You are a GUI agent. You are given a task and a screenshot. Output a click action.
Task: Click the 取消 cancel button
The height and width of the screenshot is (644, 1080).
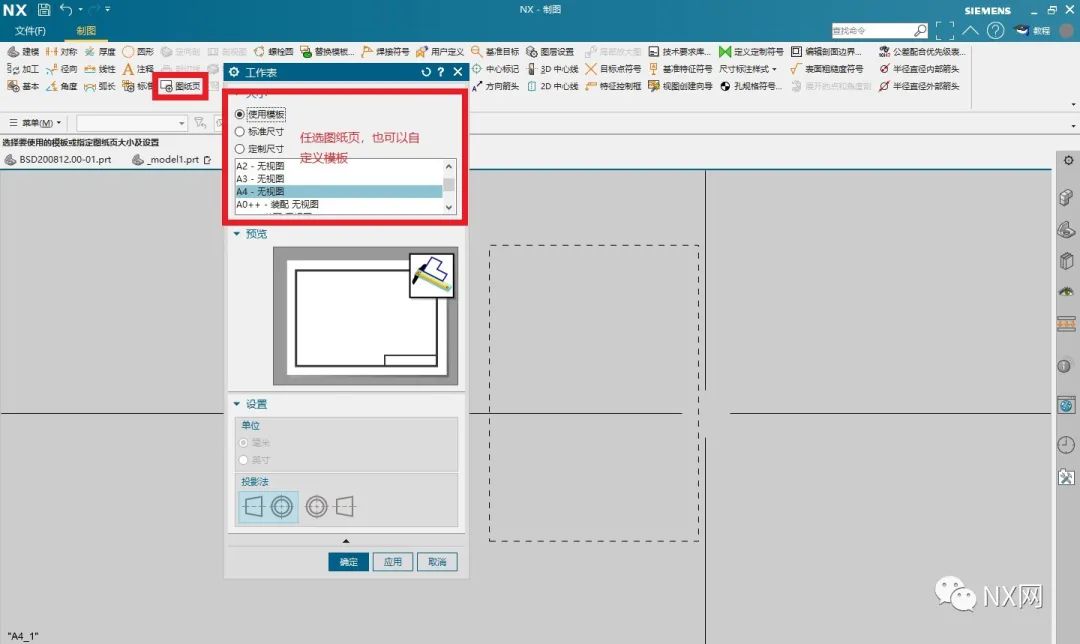437,562
